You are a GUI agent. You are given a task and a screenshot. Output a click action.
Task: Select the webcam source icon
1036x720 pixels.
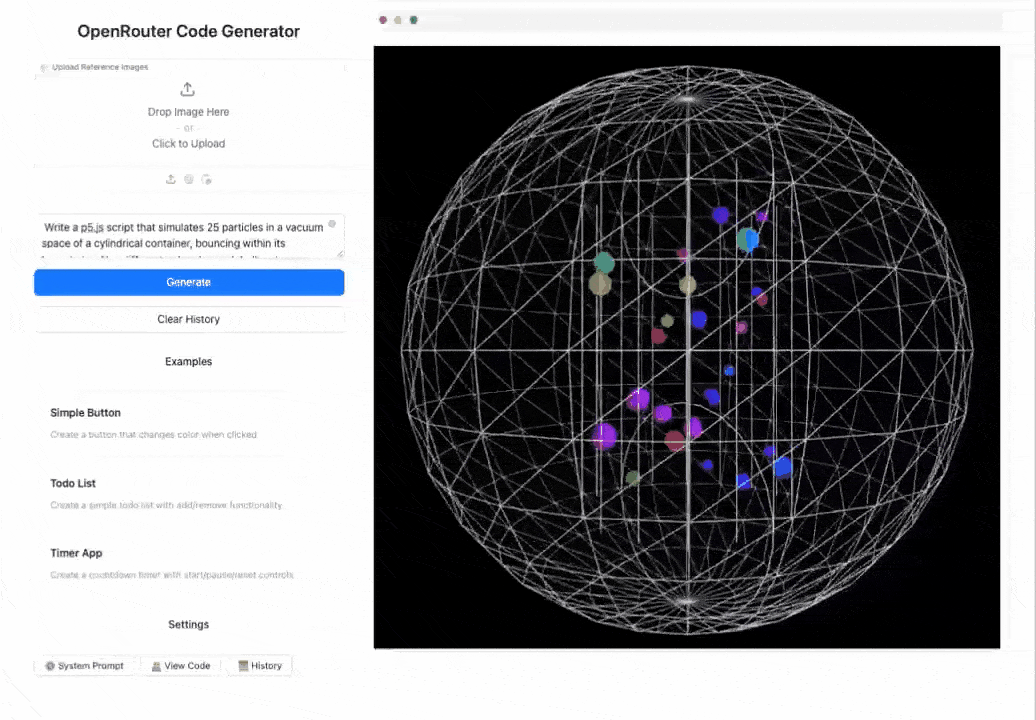click(x=188, y=179)
